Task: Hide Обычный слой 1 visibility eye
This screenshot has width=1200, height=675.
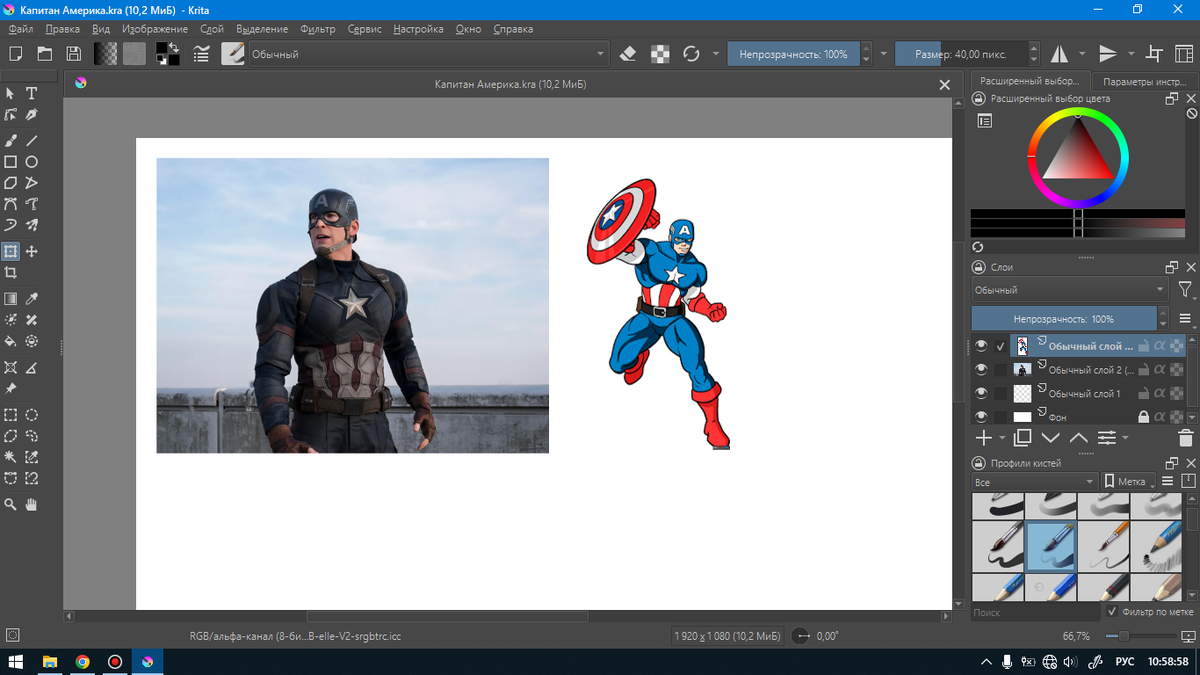Action: pyautogui.click(x=981, y=394)
